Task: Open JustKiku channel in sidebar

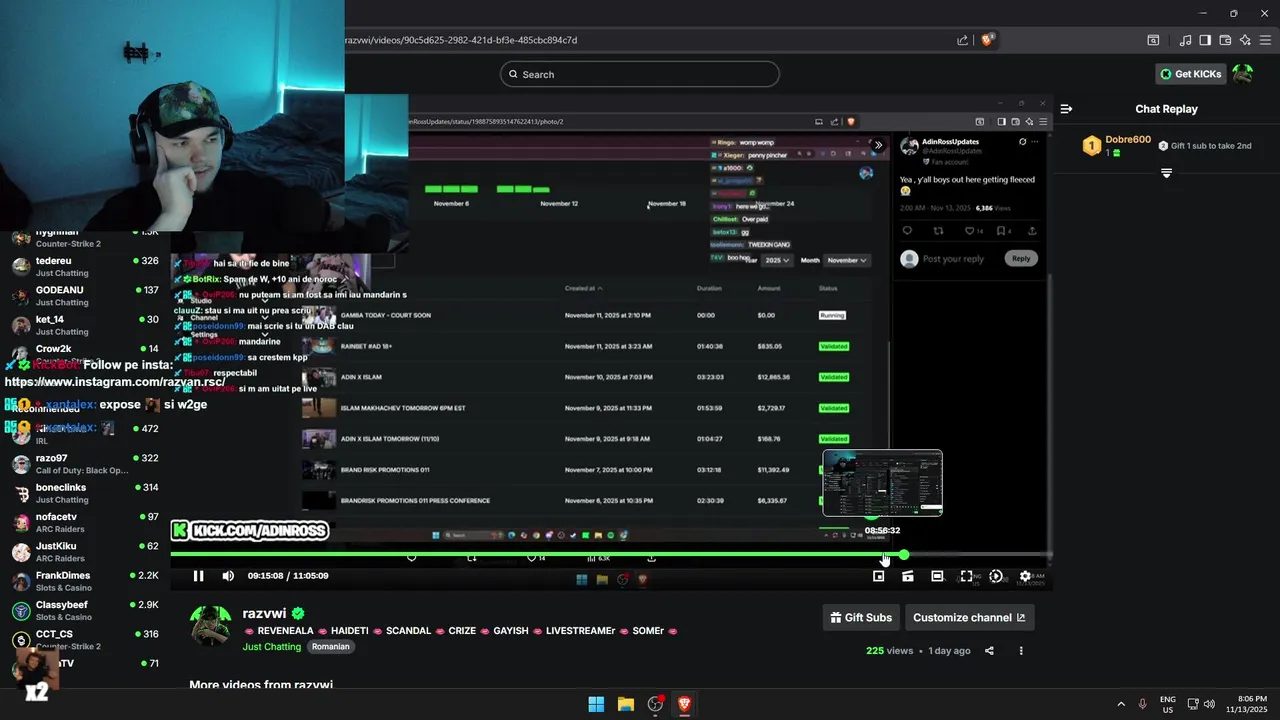Action: click(85, 552)
